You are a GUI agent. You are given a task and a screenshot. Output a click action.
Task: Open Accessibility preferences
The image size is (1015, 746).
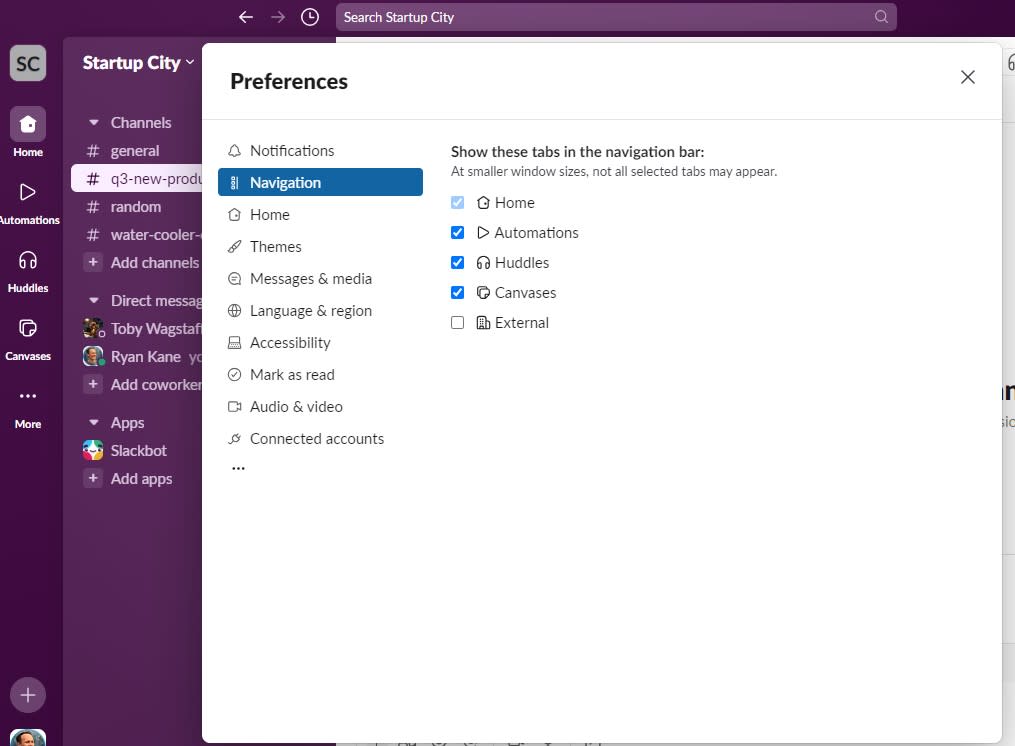320,343
